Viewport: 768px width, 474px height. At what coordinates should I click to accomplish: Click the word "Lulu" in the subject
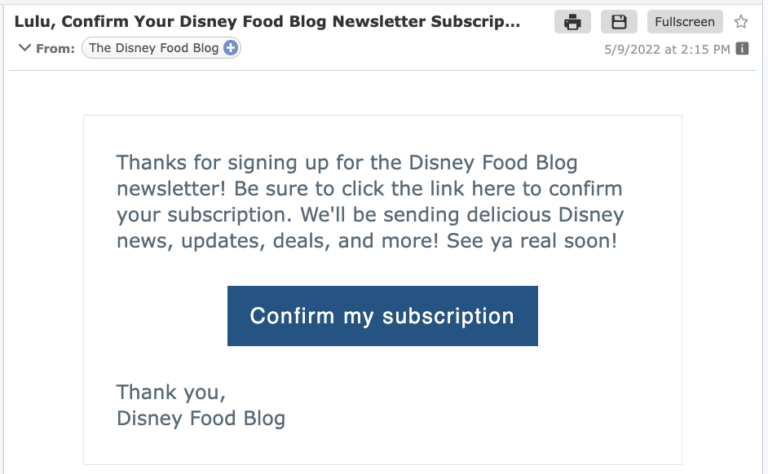click(33, 22)
